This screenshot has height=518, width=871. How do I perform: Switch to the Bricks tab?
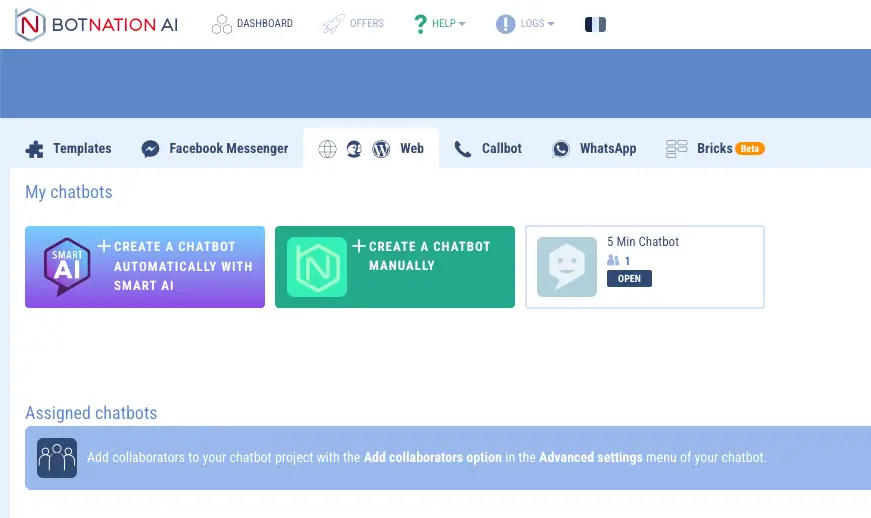point(715,148)
